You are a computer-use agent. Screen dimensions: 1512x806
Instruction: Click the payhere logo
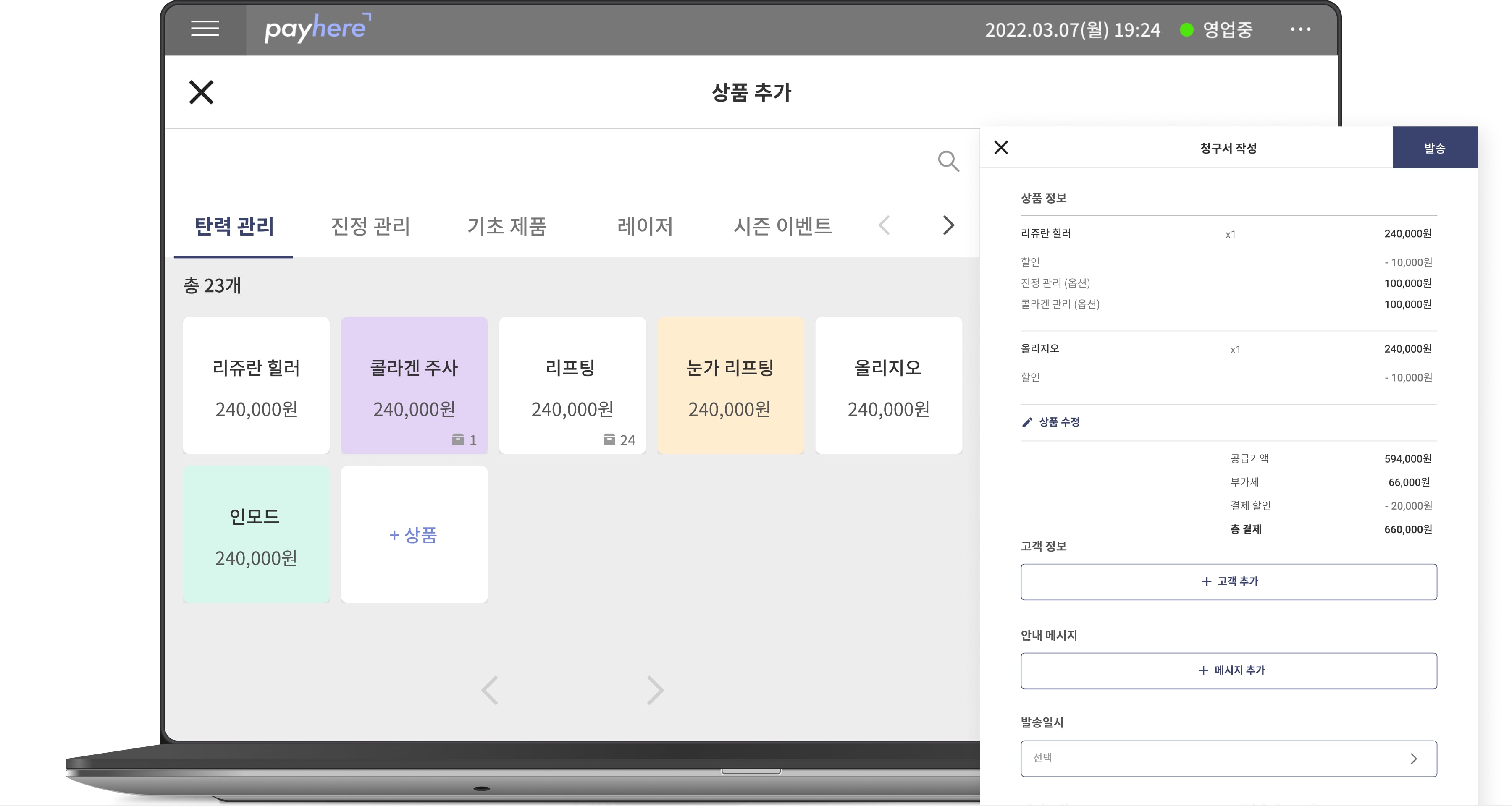click(318, 28)
